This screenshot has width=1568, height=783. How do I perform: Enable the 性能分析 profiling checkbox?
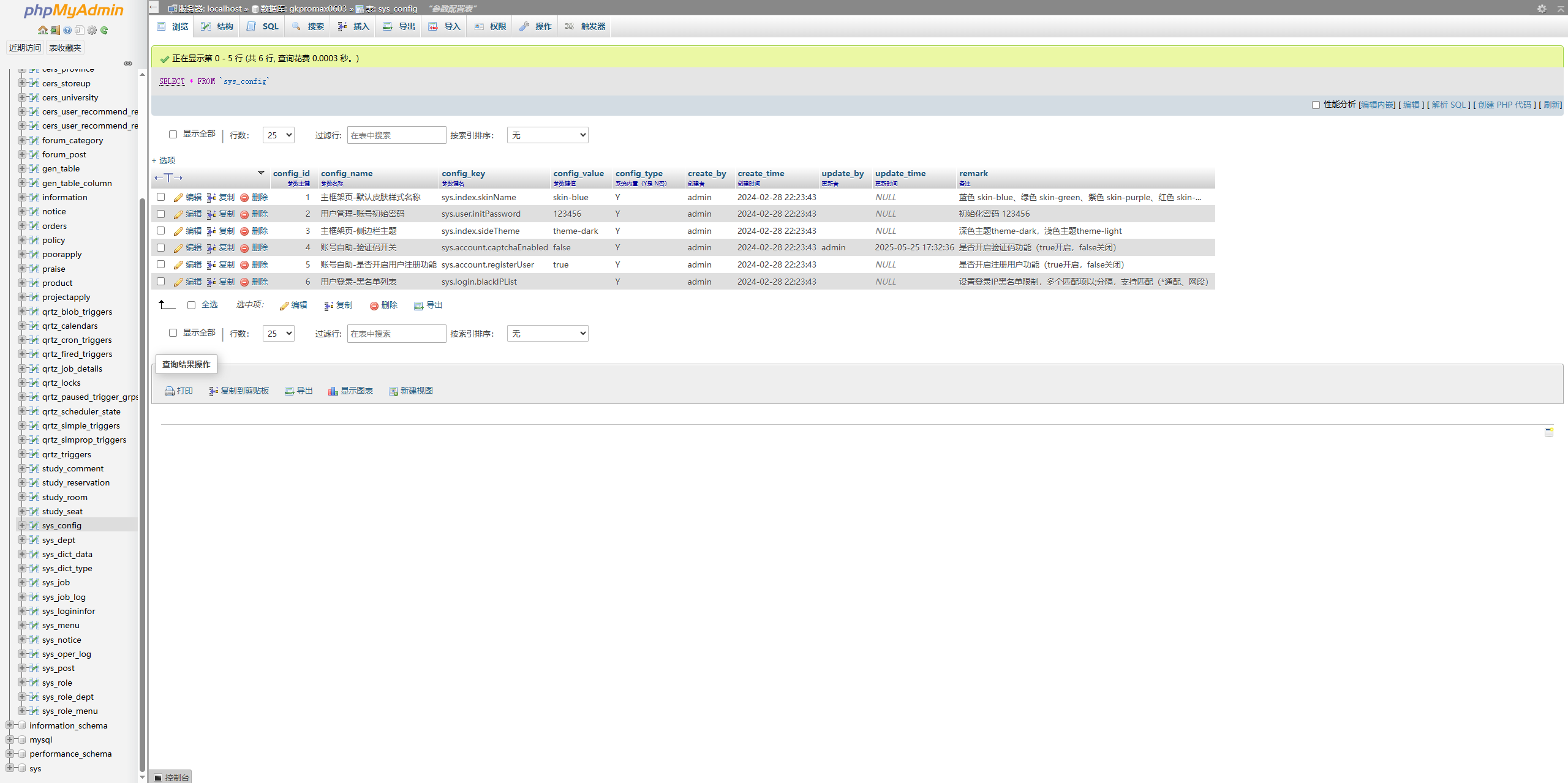tap(1316, 105)
